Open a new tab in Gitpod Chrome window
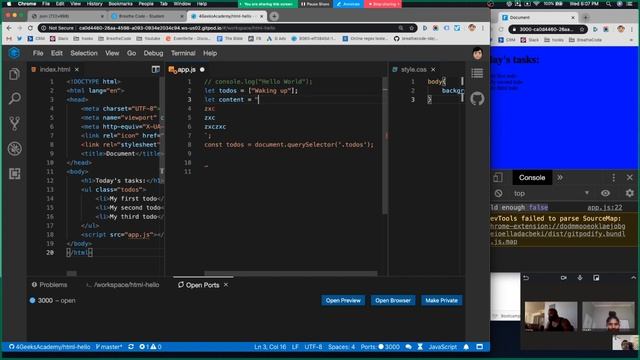Screen dimensions: 640x360 click(x=274, y=16)
